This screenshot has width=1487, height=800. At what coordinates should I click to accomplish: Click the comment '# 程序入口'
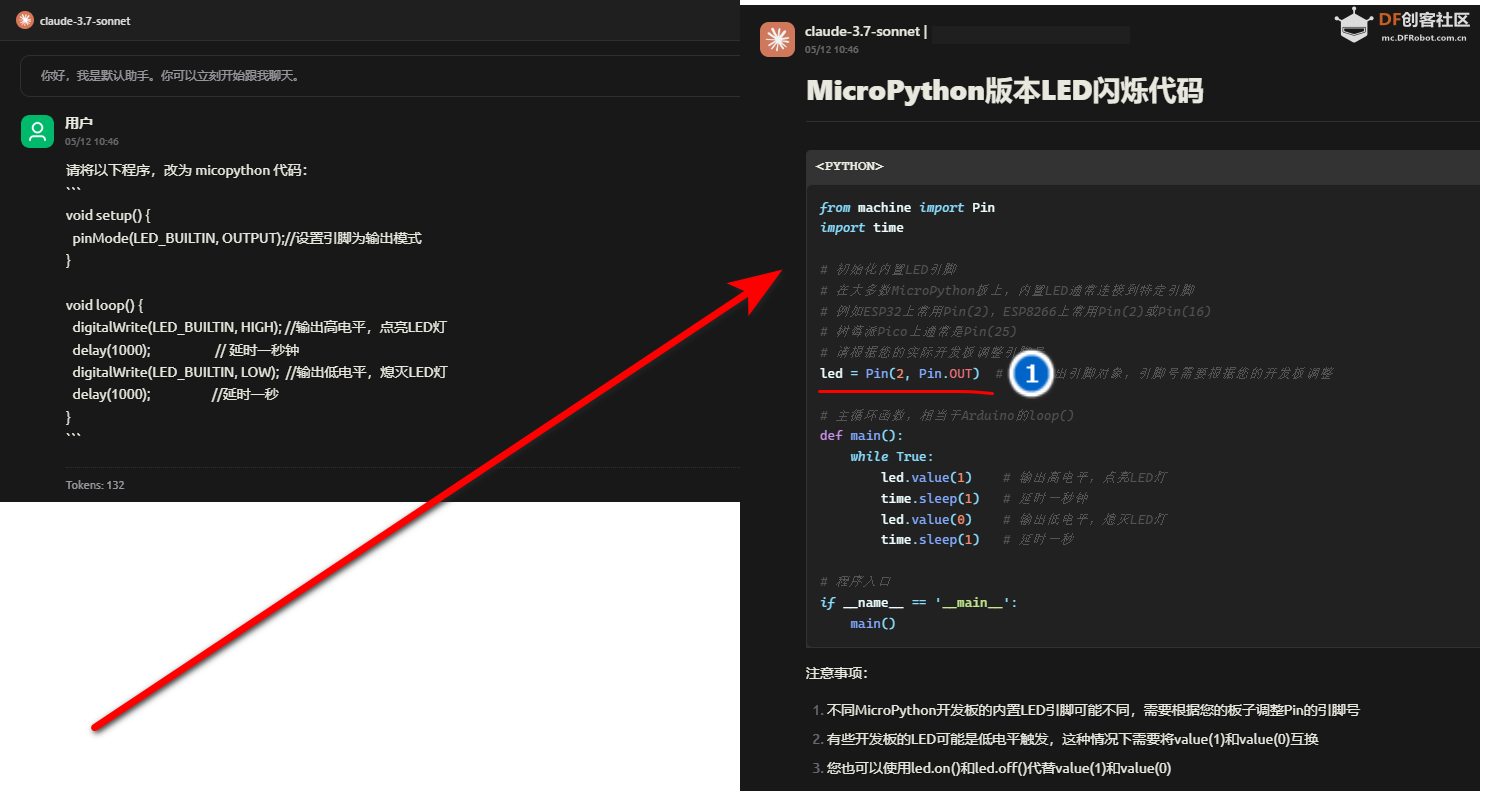point(855,582)
